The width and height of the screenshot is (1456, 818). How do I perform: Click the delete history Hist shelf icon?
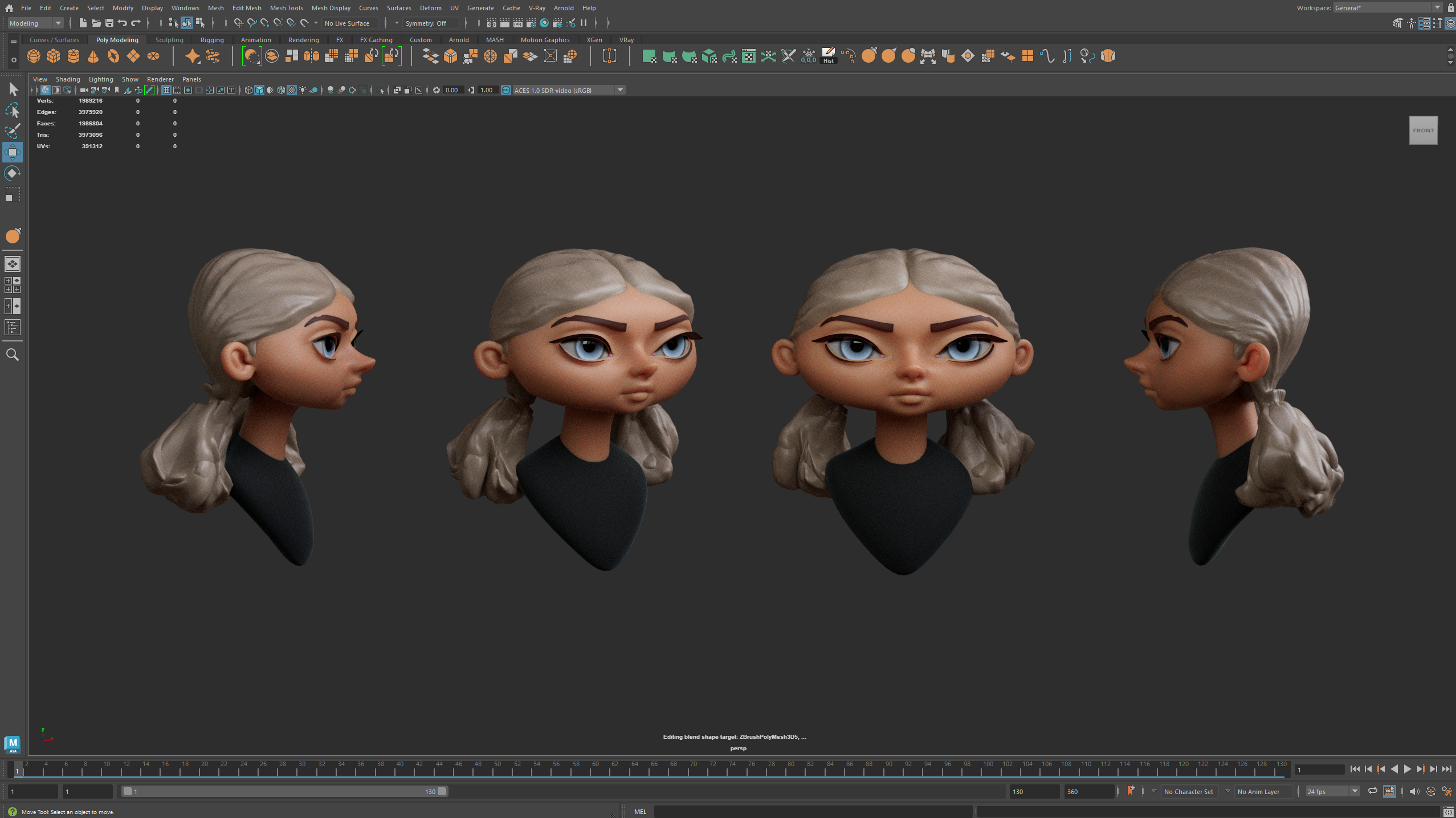[829, 56]
